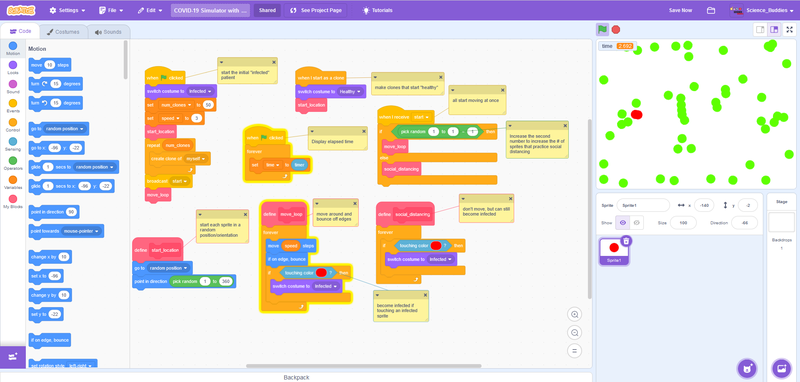Image resolution: width=800 pixels, height=382 pixels.
Task: Collapse the 'all start moving at once' comment
Action: coord(453,90)
